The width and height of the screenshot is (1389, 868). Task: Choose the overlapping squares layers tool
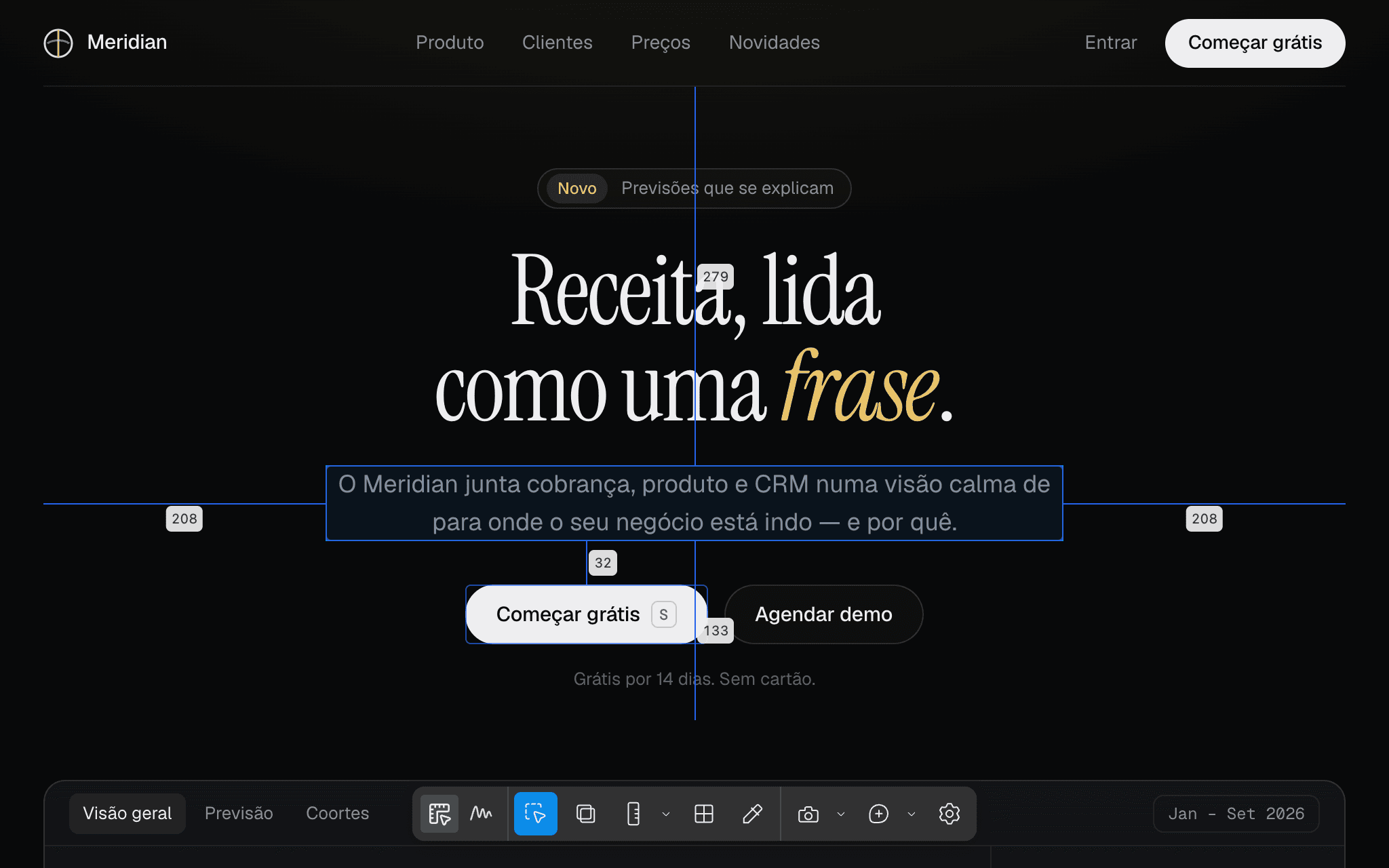586,814
